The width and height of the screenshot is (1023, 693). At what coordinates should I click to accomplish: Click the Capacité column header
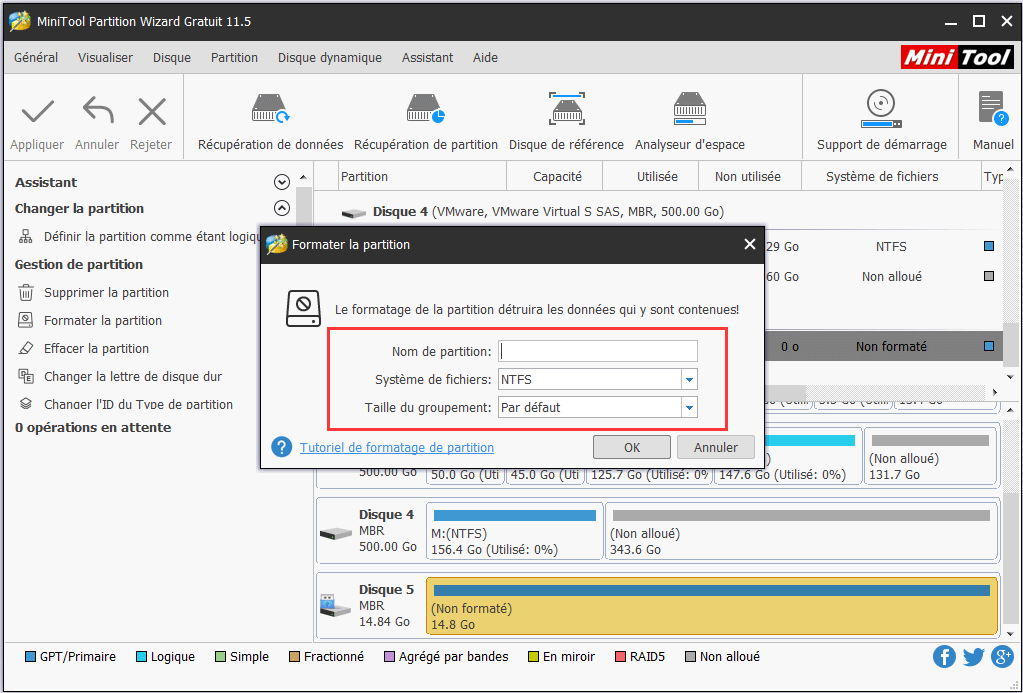(557, 176)
